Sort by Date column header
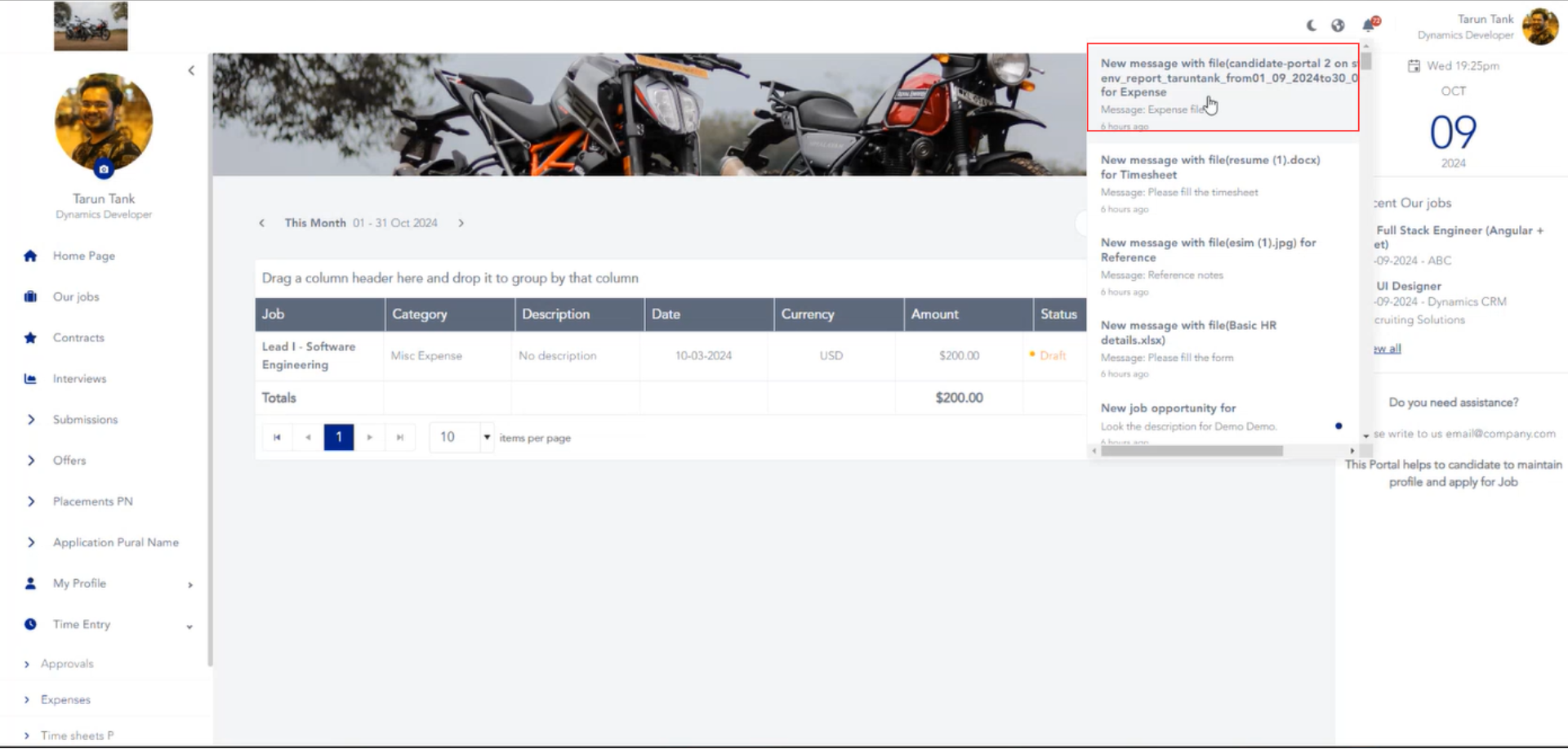Image resolution: width=1568 pixels, height=749 pixels. [710, 314]
